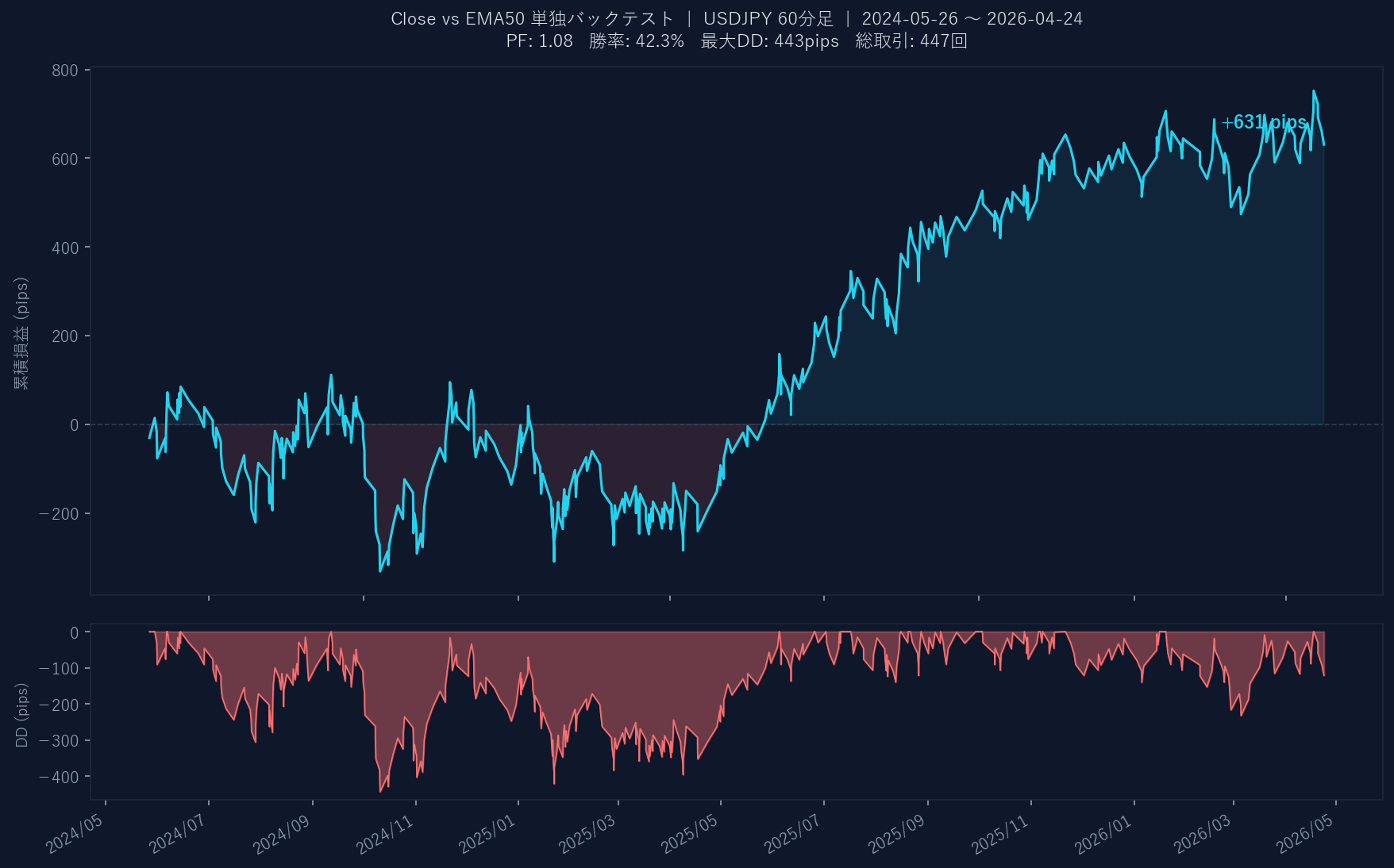
Task: Select the 勝率: 42.3% win rate text
Action: (x=636, y=41)
